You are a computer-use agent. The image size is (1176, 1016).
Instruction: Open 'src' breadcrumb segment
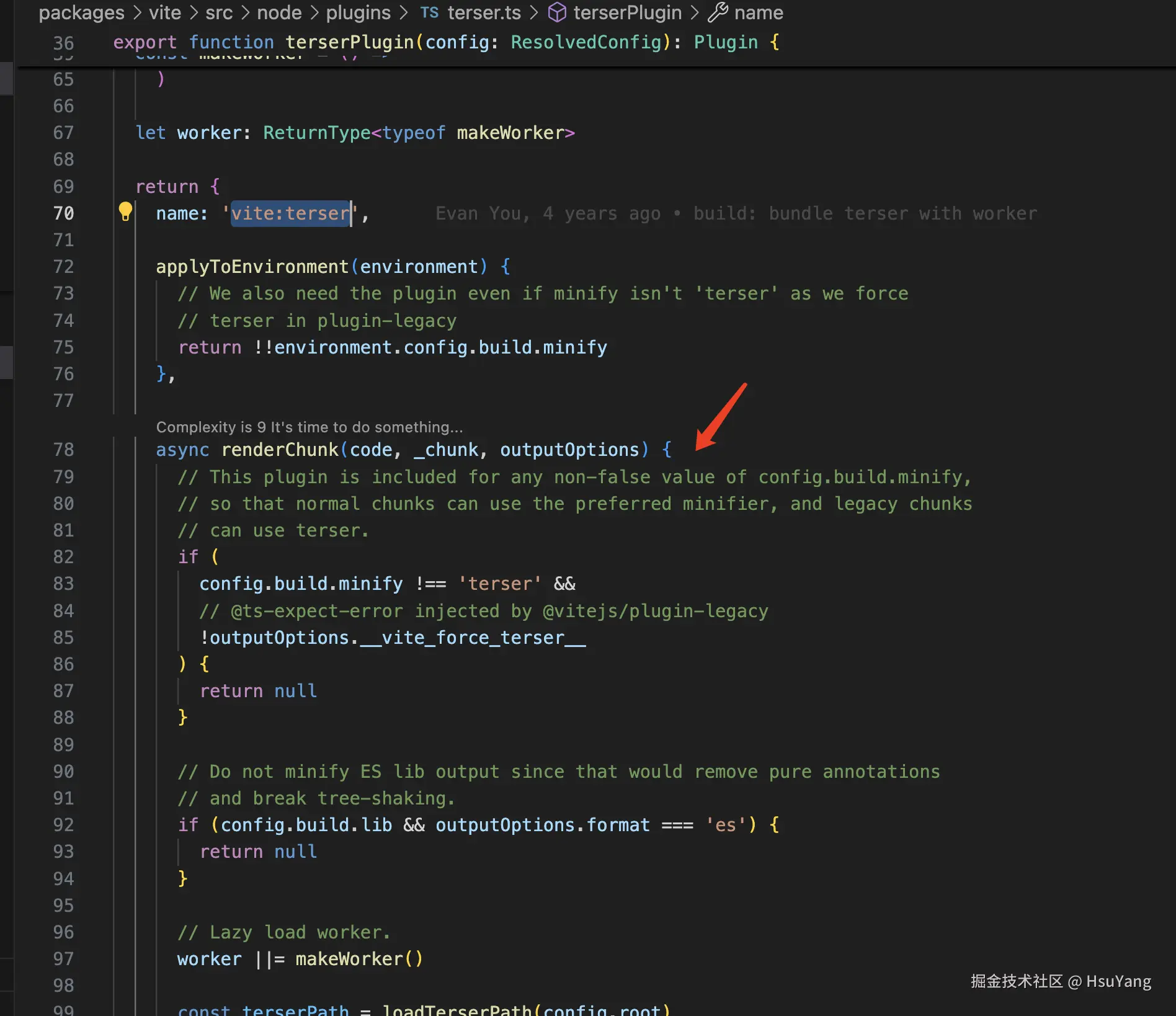pyautogui.click(x=219, y=12)
